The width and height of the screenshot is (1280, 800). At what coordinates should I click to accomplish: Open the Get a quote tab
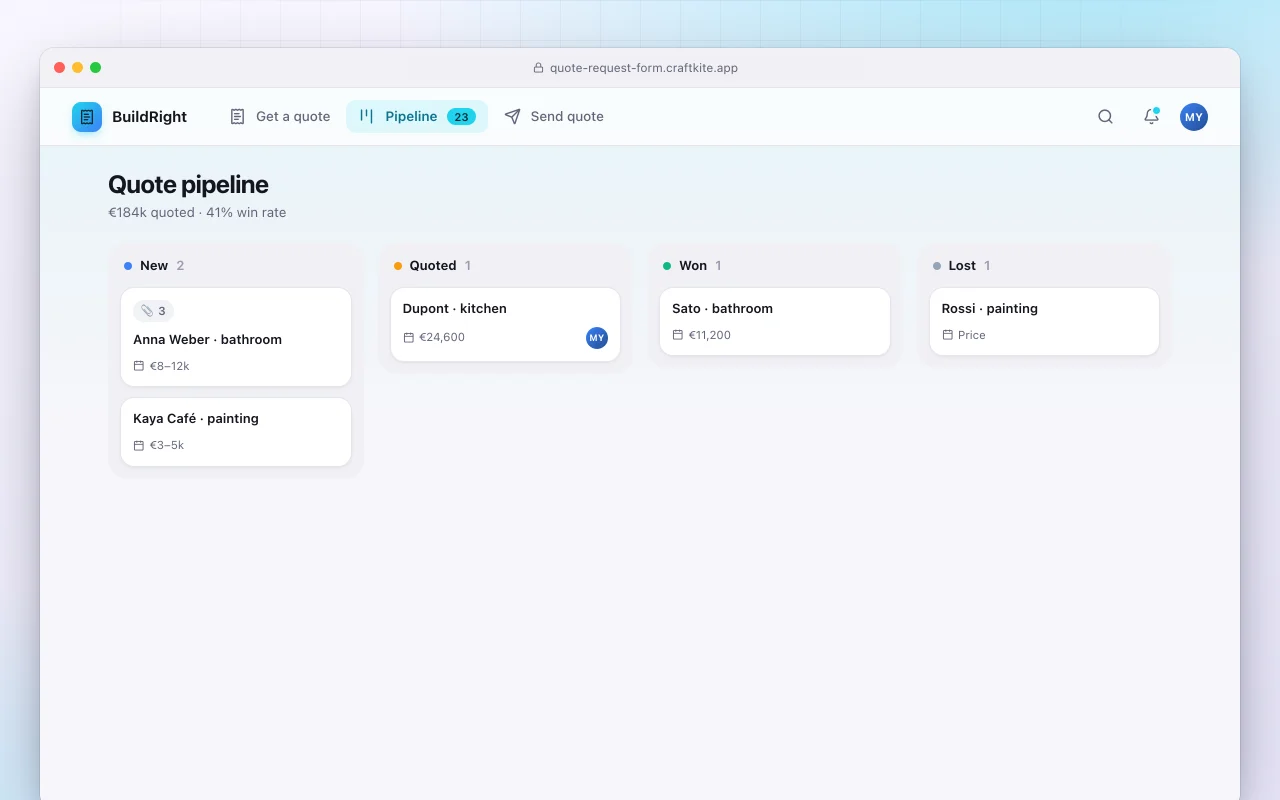280,117
